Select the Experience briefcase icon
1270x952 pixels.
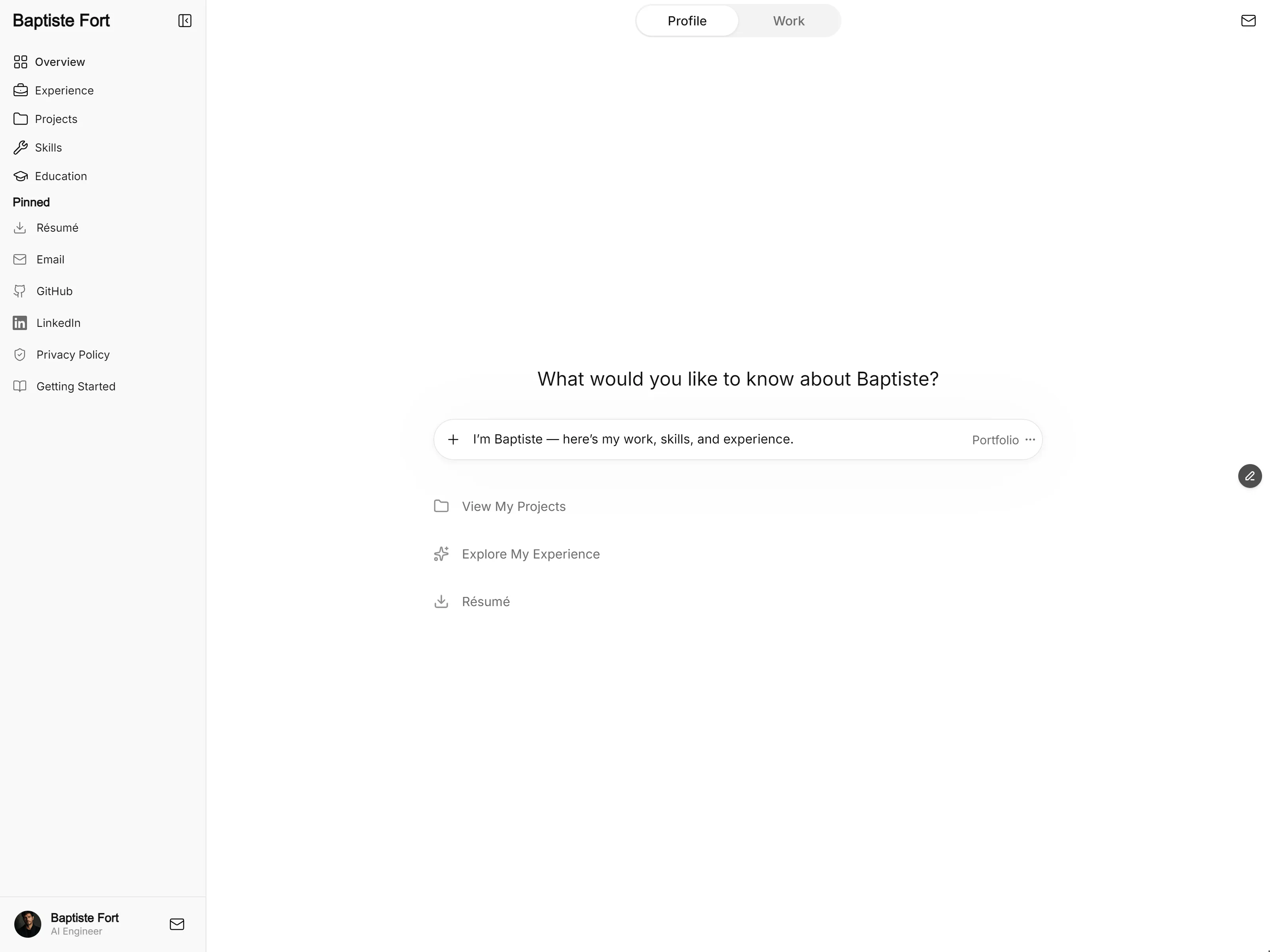[x=21, y=91]
